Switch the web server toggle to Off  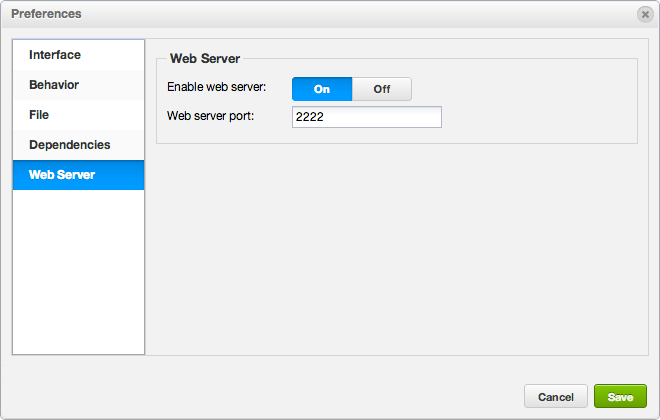(382, 89)
